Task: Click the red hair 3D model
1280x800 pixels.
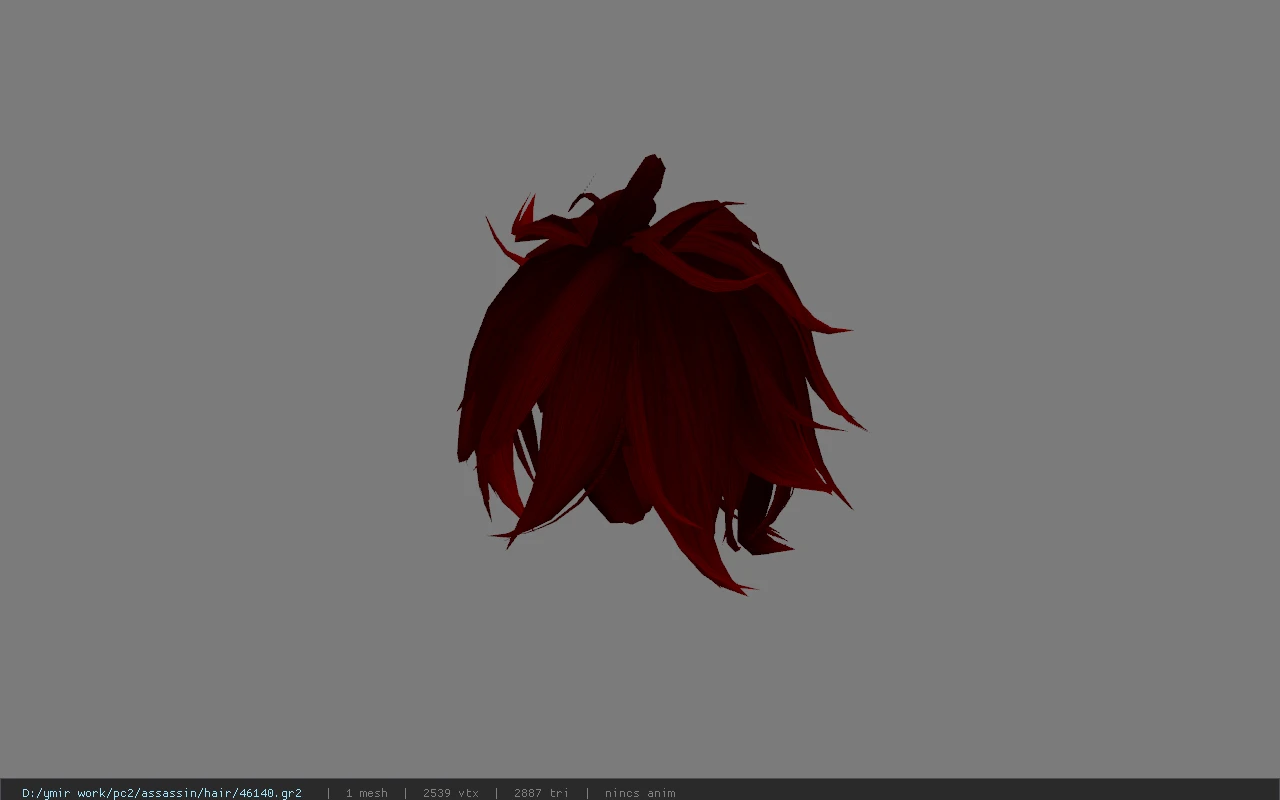Action: point(660,375)
